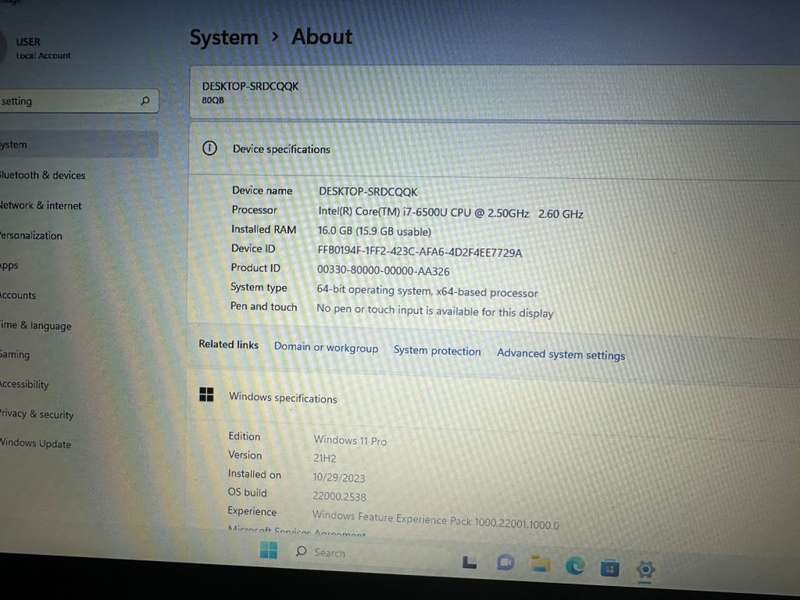Screen dimensions: 800x600
Task: Open Personalization settings
Action: (x=31, y=235)
